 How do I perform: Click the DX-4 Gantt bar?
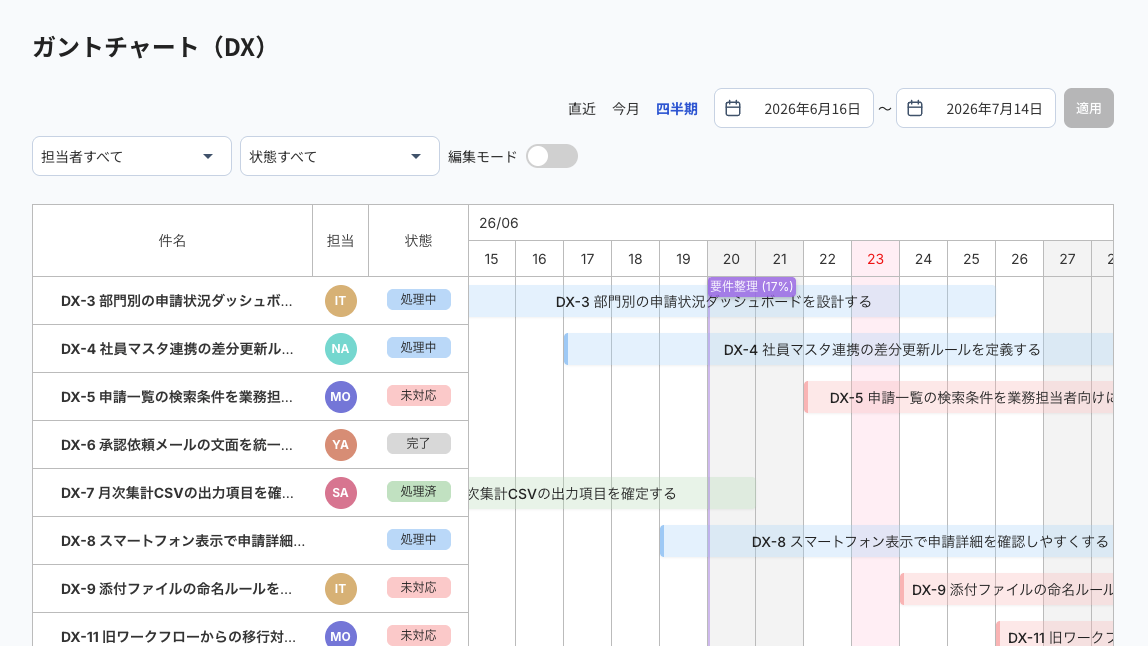pyautogui.click(x=839, y=349)
